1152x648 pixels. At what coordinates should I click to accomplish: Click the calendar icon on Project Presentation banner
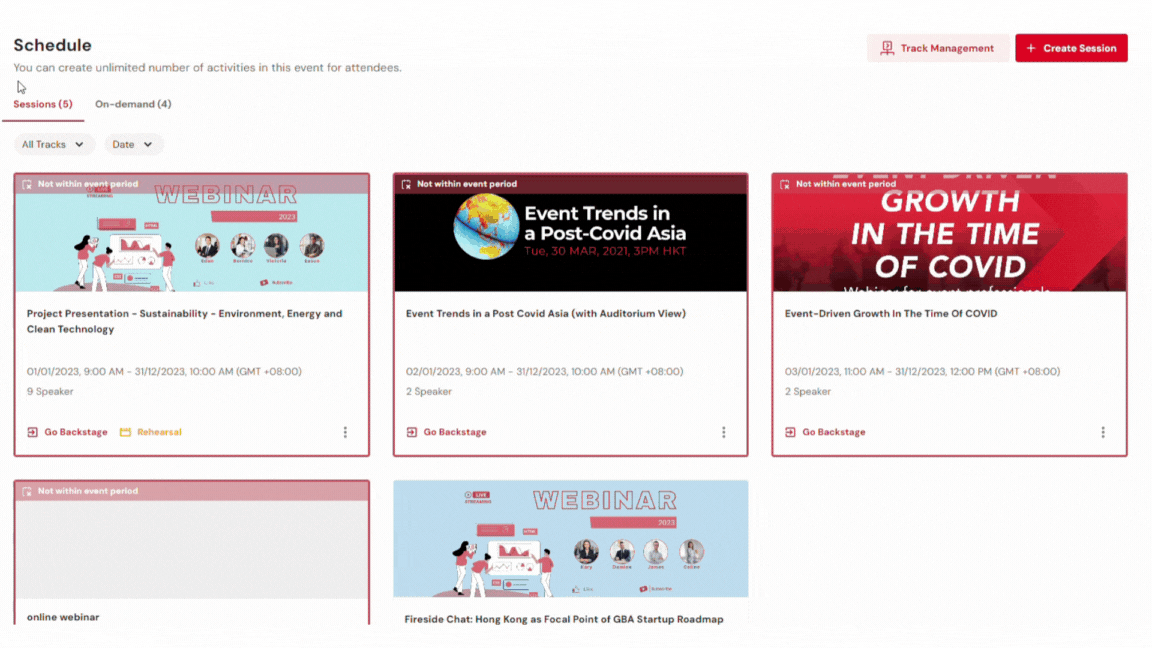click(27, 184)
